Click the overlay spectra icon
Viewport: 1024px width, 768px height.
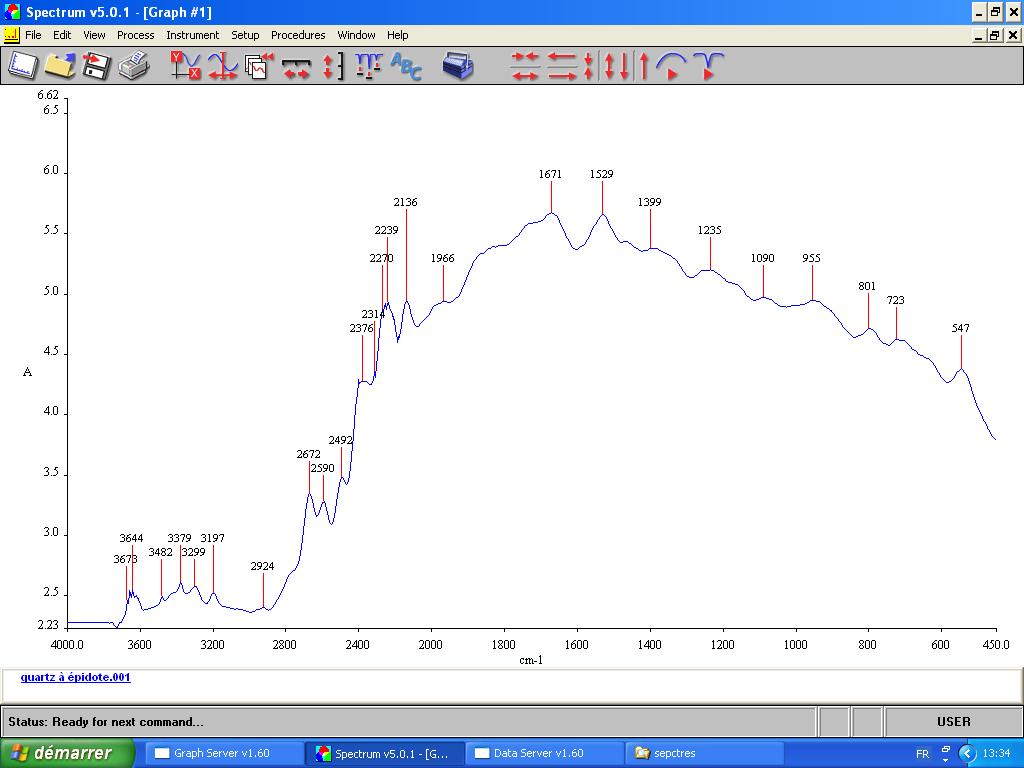(x=259, y=66)
